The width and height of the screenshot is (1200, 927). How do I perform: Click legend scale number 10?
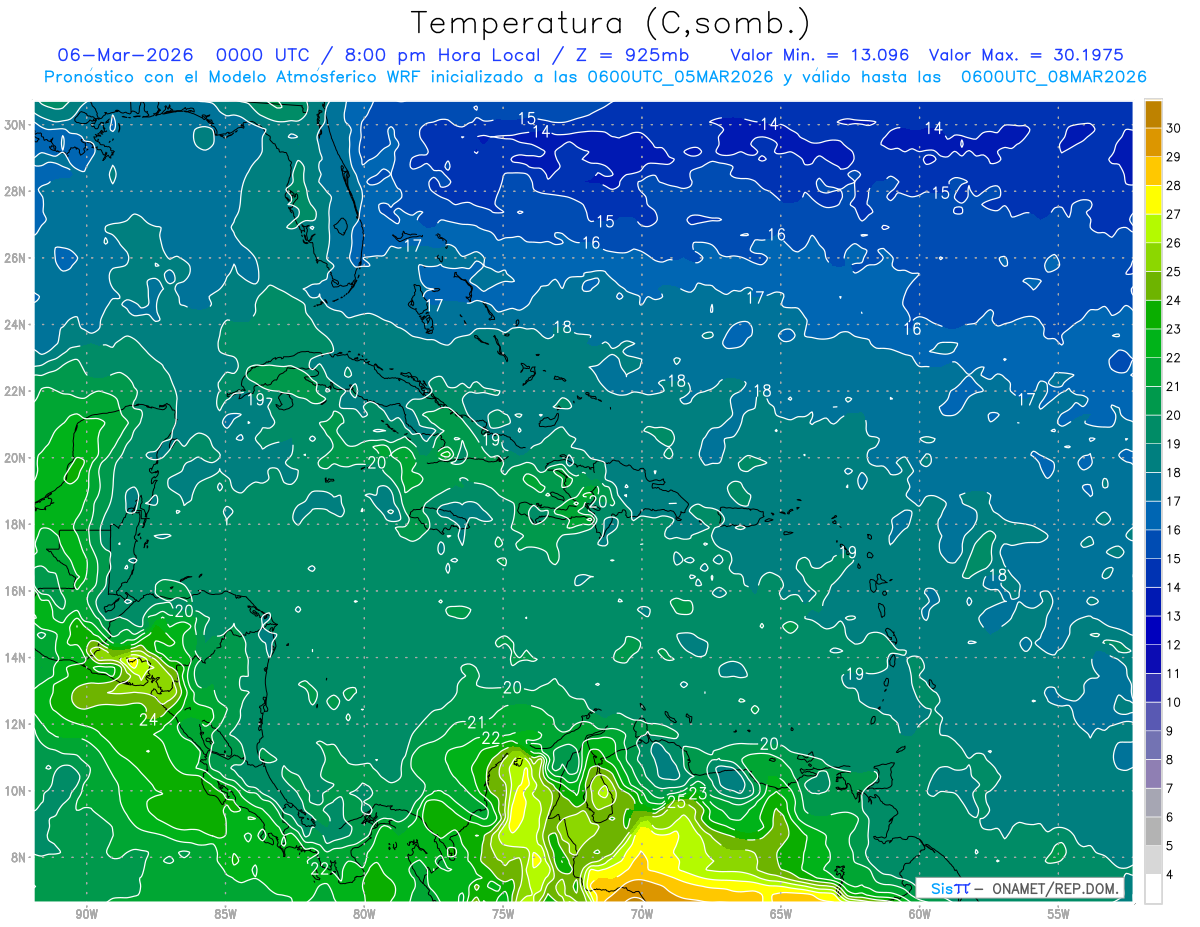pos(1174,702)
